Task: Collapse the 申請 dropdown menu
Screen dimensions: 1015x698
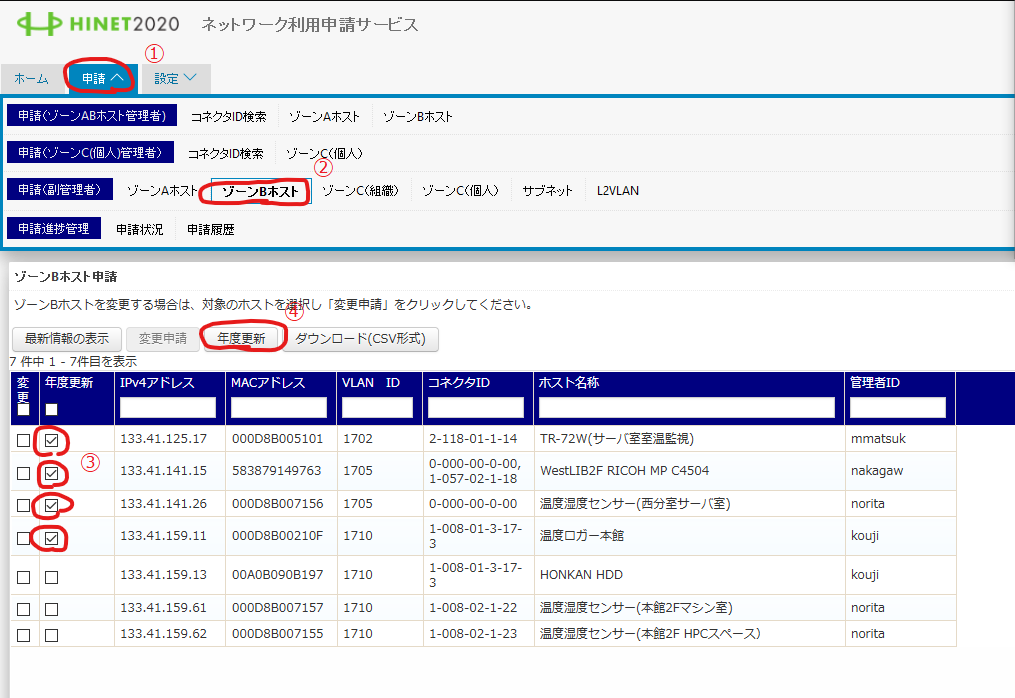Action: pos(102,78)
